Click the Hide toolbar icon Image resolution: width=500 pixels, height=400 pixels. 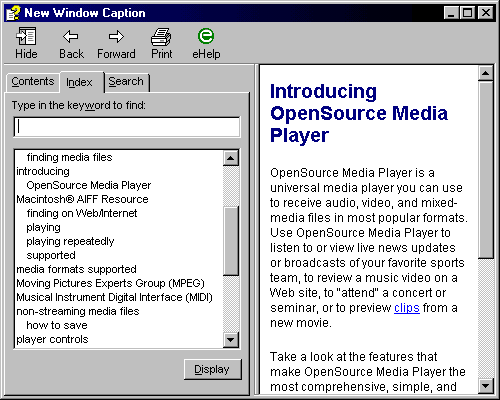[x=26, y=36]
